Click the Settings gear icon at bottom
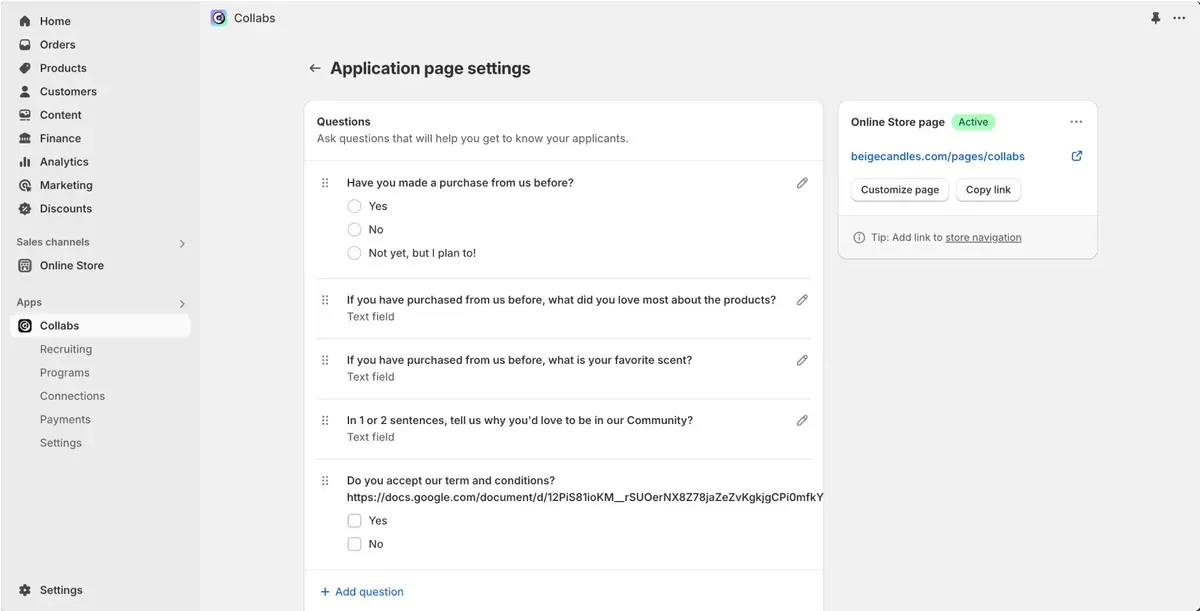 [x=25, y=591]
